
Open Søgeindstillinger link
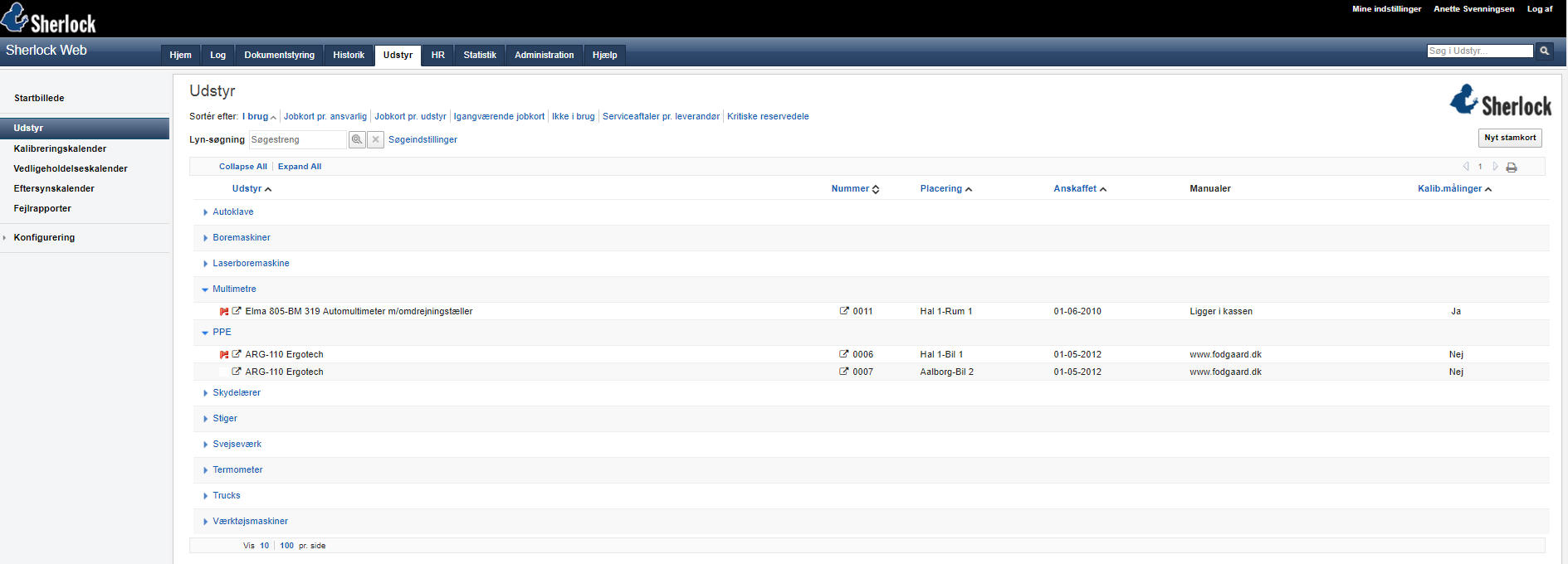pyautogui.click(x=423, y=139)
